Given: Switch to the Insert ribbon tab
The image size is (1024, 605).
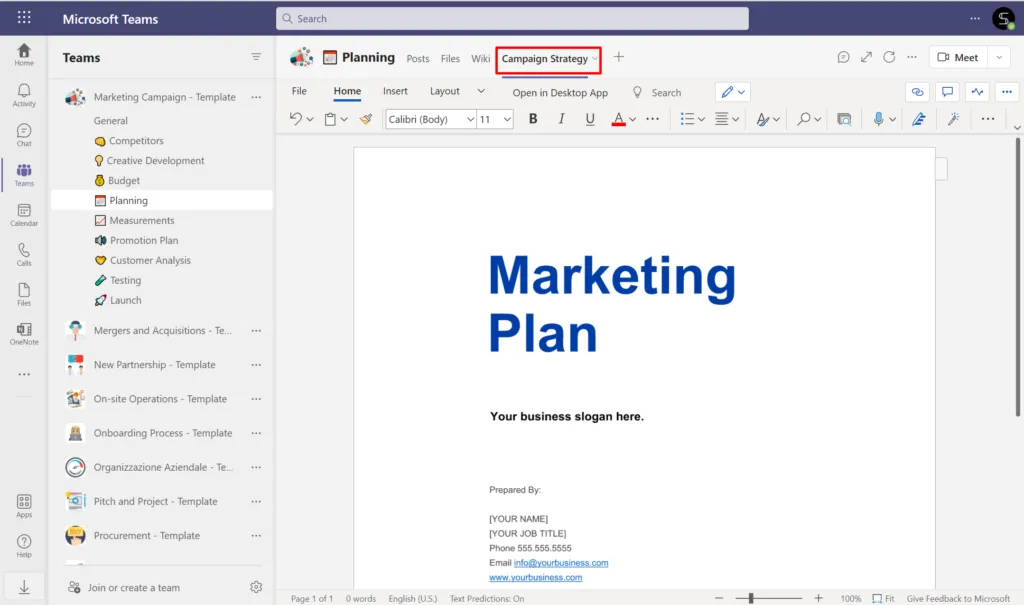Looking at the screenshot, I should point(395,91).
